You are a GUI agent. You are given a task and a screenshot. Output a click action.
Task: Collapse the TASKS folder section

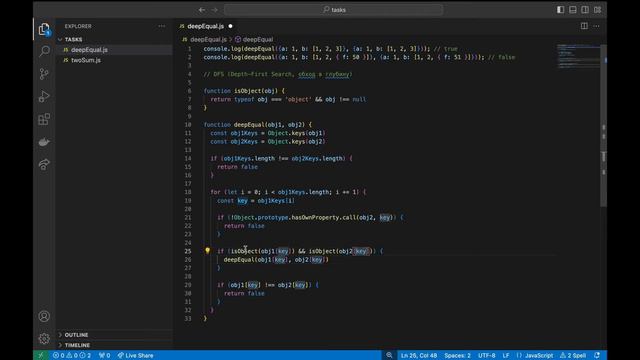(x=73, y=39)
